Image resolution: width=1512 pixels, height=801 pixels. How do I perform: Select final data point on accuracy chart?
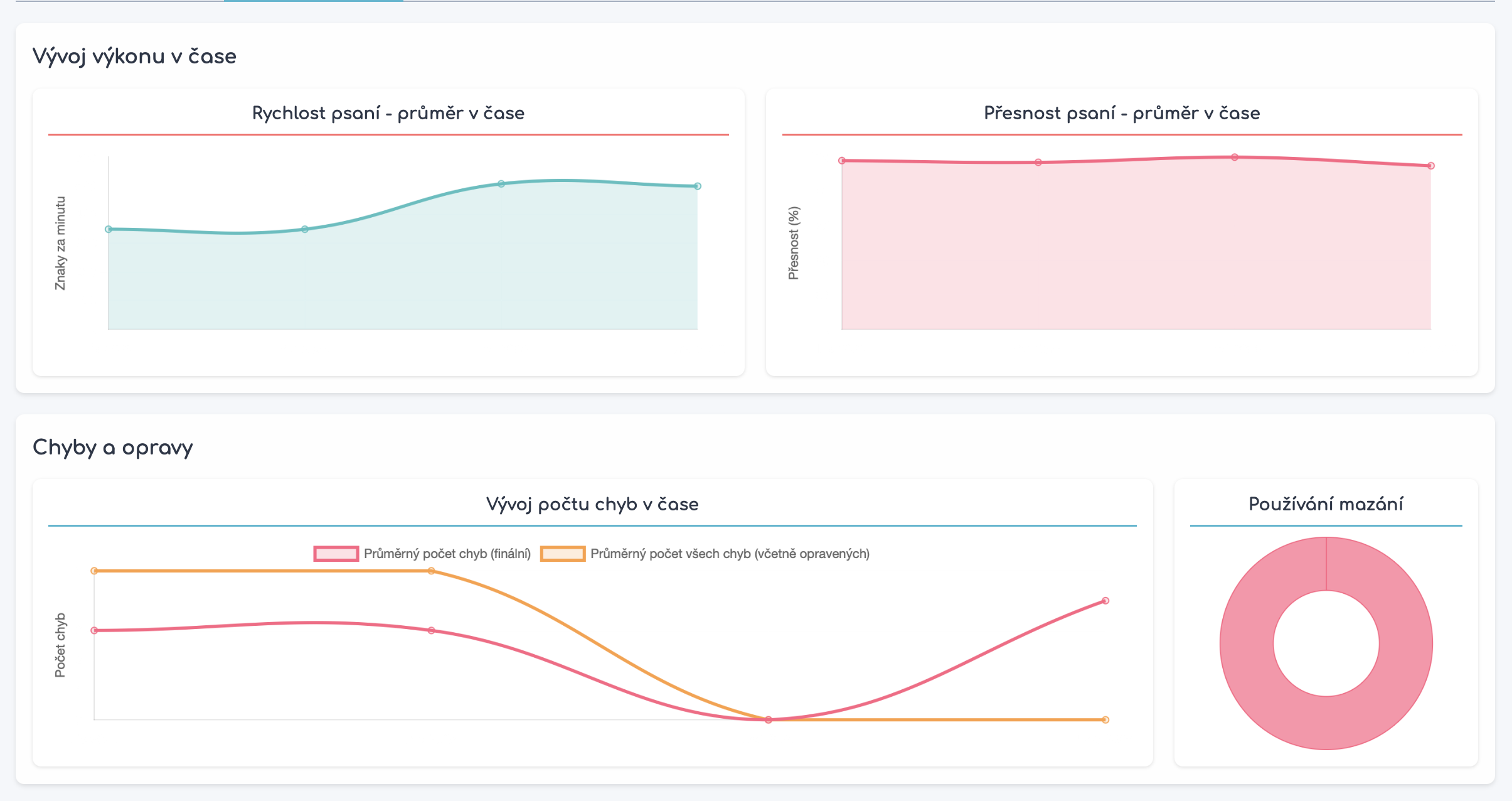click(x=1431, y=166)
